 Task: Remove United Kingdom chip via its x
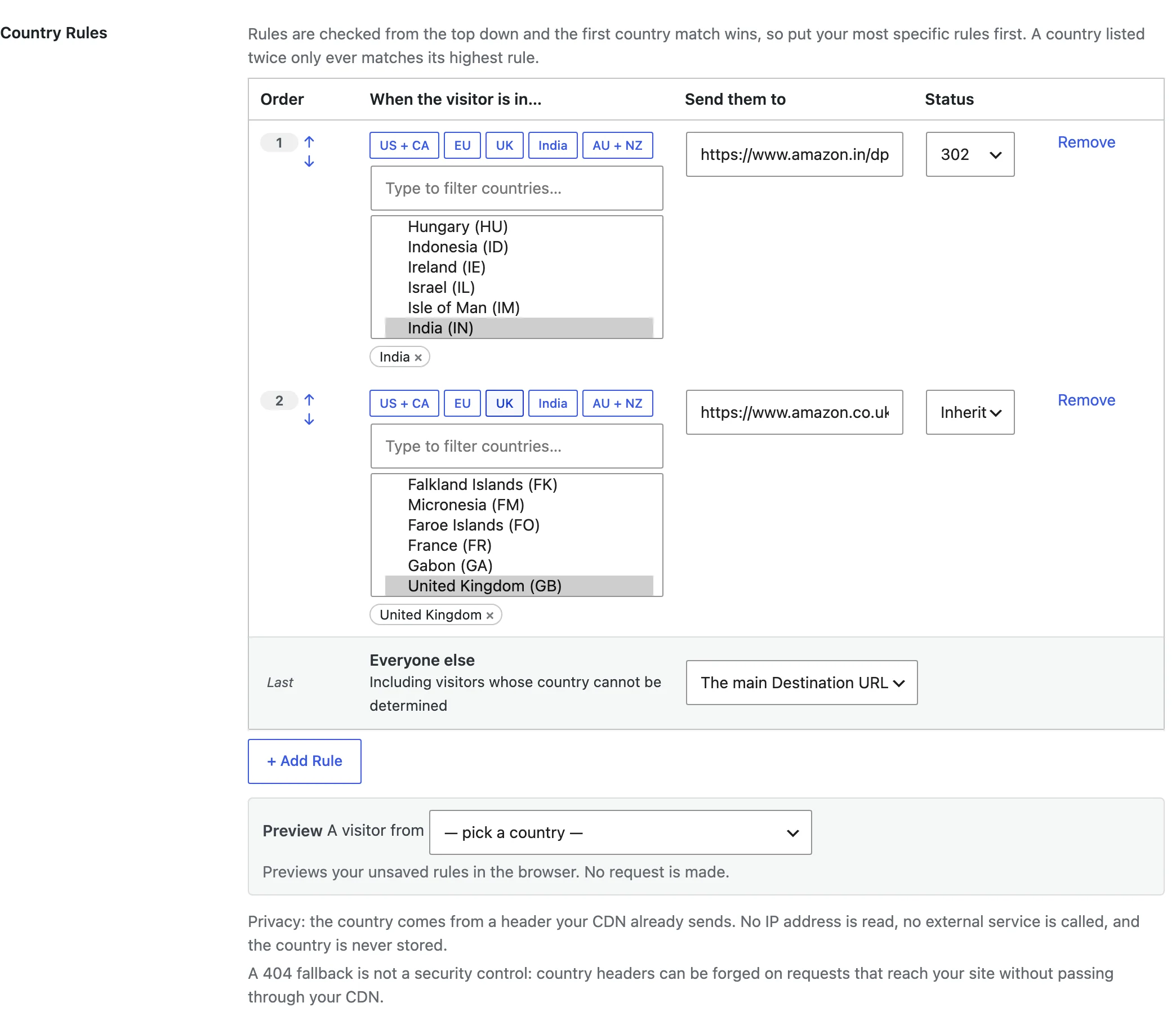click(x=489, y=616)
